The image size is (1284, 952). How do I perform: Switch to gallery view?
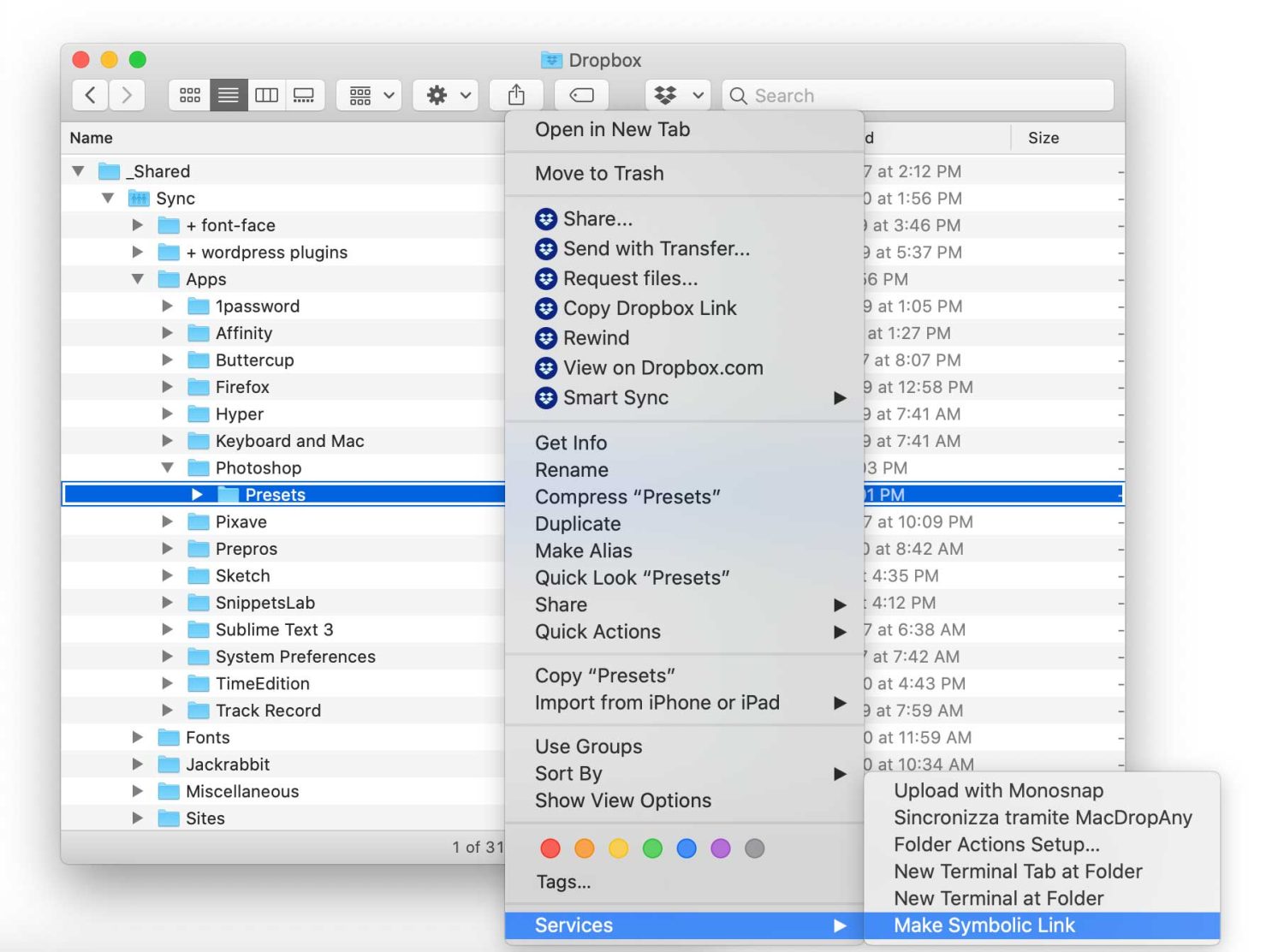click(x=305, y=94)
